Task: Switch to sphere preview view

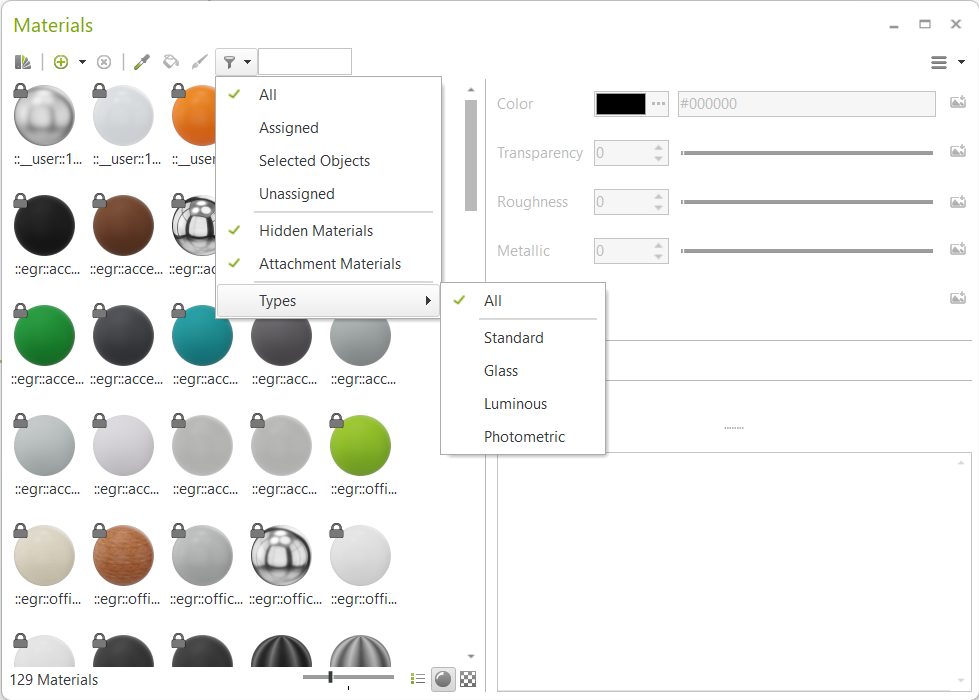Action: pos(442,679)
